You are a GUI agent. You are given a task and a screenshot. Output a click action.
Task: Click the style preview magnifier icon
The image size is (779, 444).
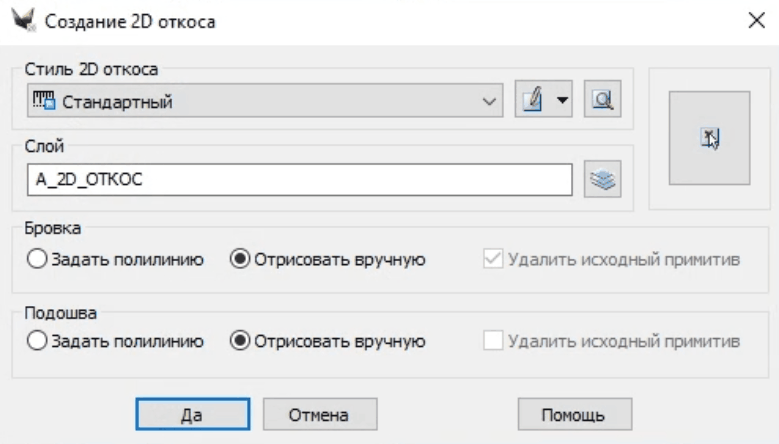pyautogui.click(x=602, y=100)
